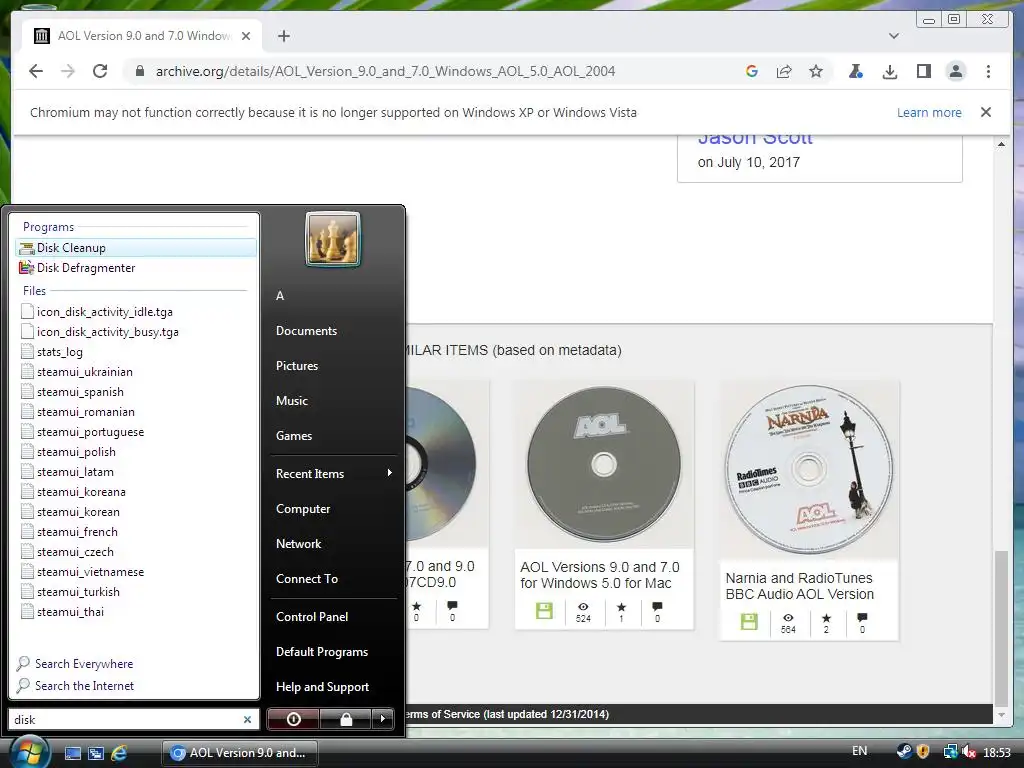Click Learn more link in infobar

click(929, 112)
